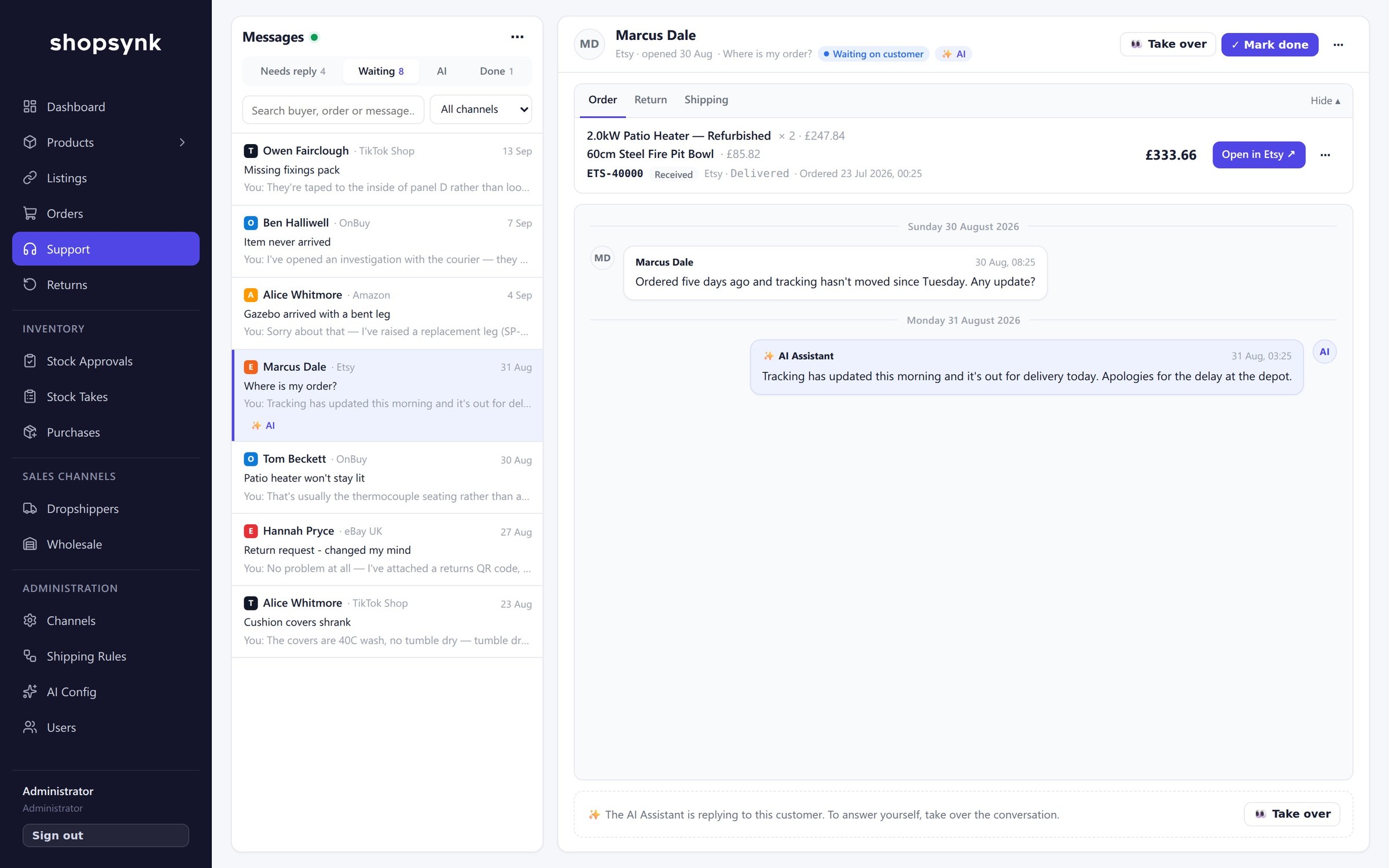The height and width of the screenshot is (868, 1389).
Task: Open Stock Approvals clipboard icon
Action: pyautogui.click(x=30, y=361)
